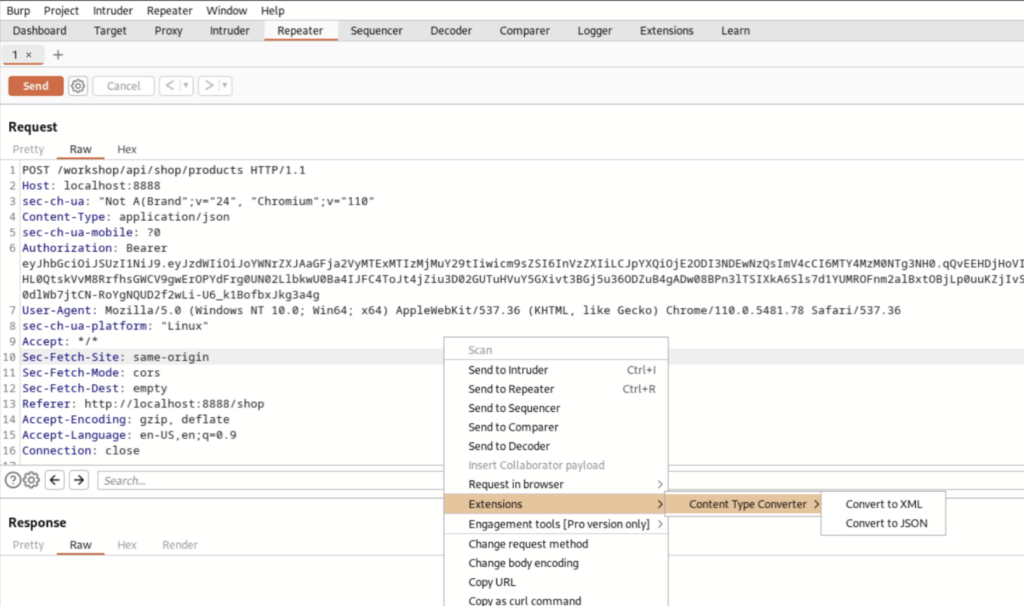Expand the Request in browser submenu
Viewport: 1024px width, 606px height.
(x=514, y=484)
